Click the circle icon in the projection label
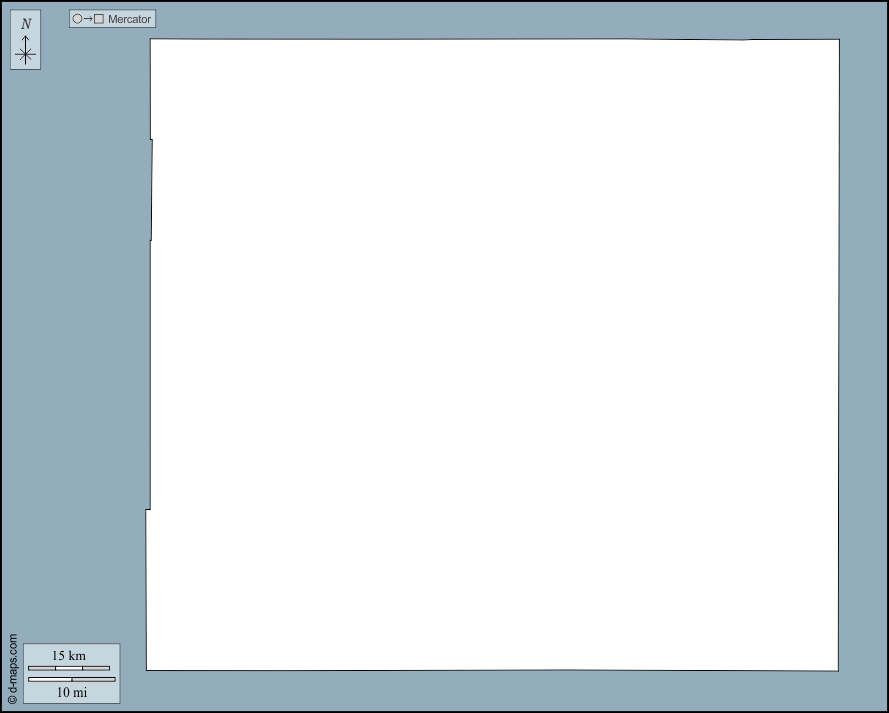 click(77, 19)
